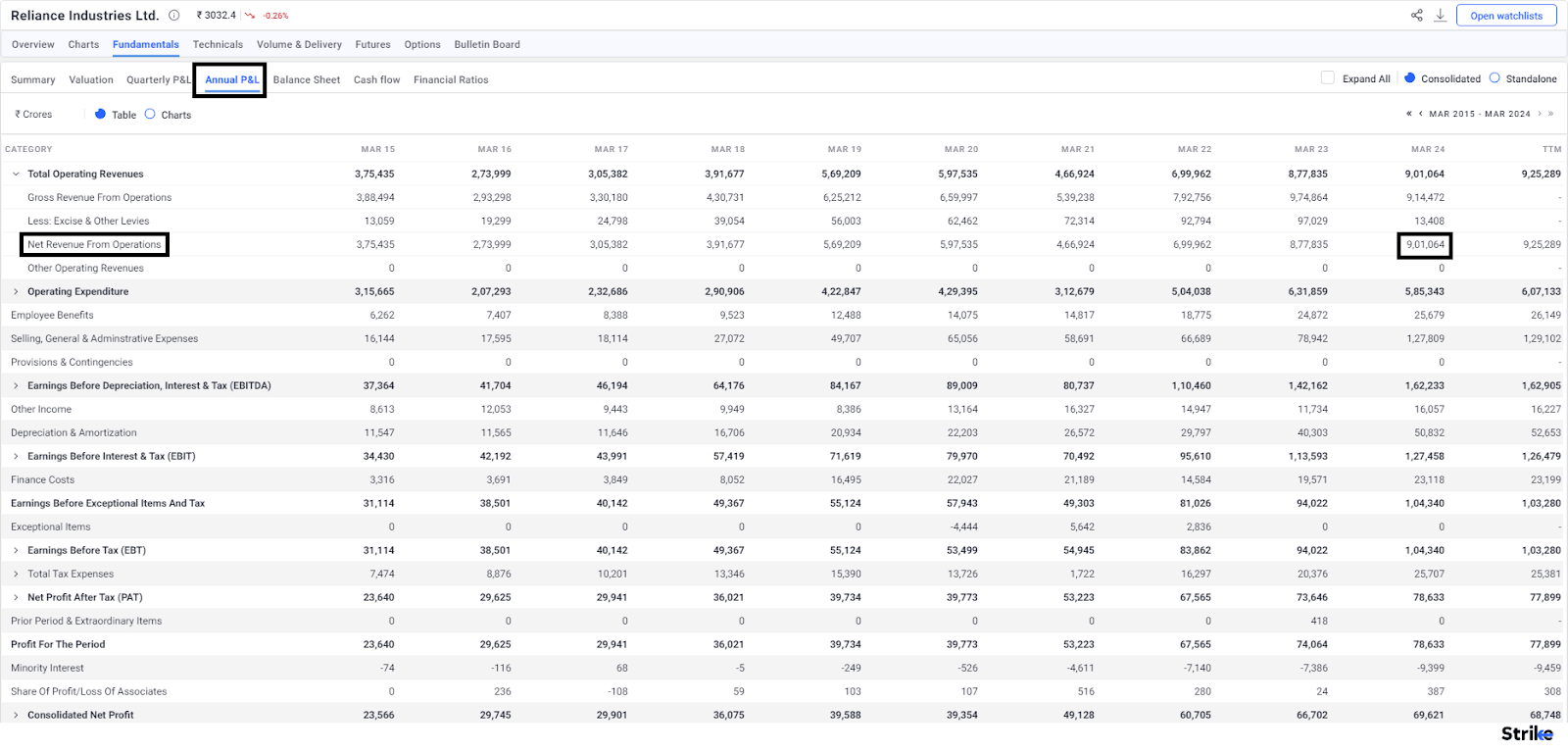Click Share Of Profit/Loss Of Associates label
Image resolution: width=1568 pixels, height=752 pixels.
coord(88,691)
